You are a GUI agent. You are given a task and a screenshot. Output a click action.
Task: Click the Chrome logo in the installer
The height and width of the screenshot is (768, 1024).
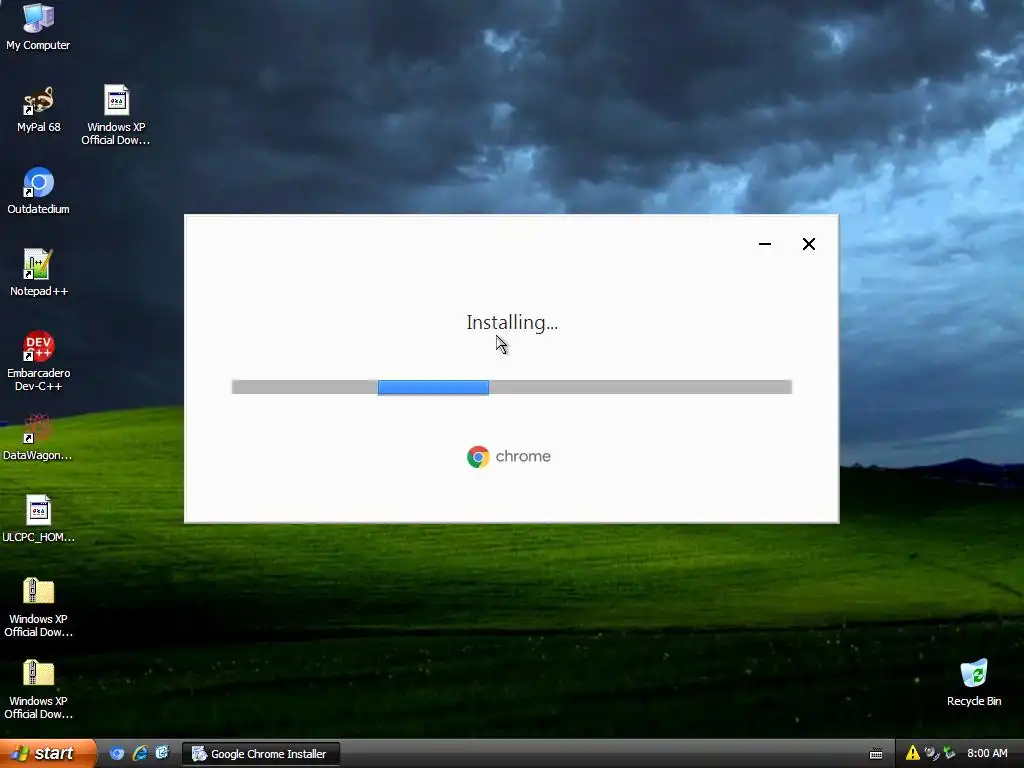point(478,456)
